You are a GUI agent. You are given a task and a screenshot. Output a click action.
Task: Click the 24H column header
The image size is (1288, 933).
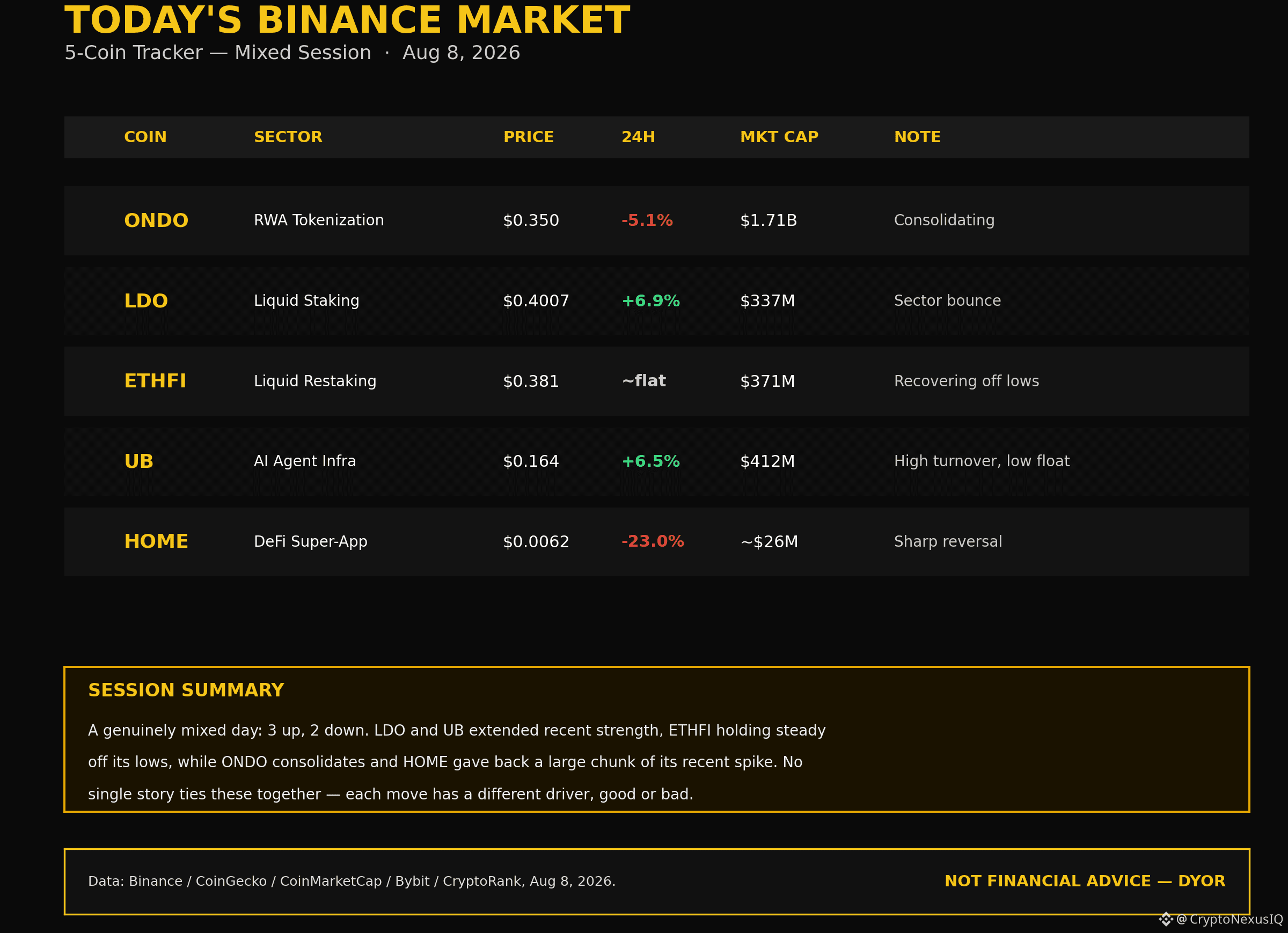[x=638, y=137]
